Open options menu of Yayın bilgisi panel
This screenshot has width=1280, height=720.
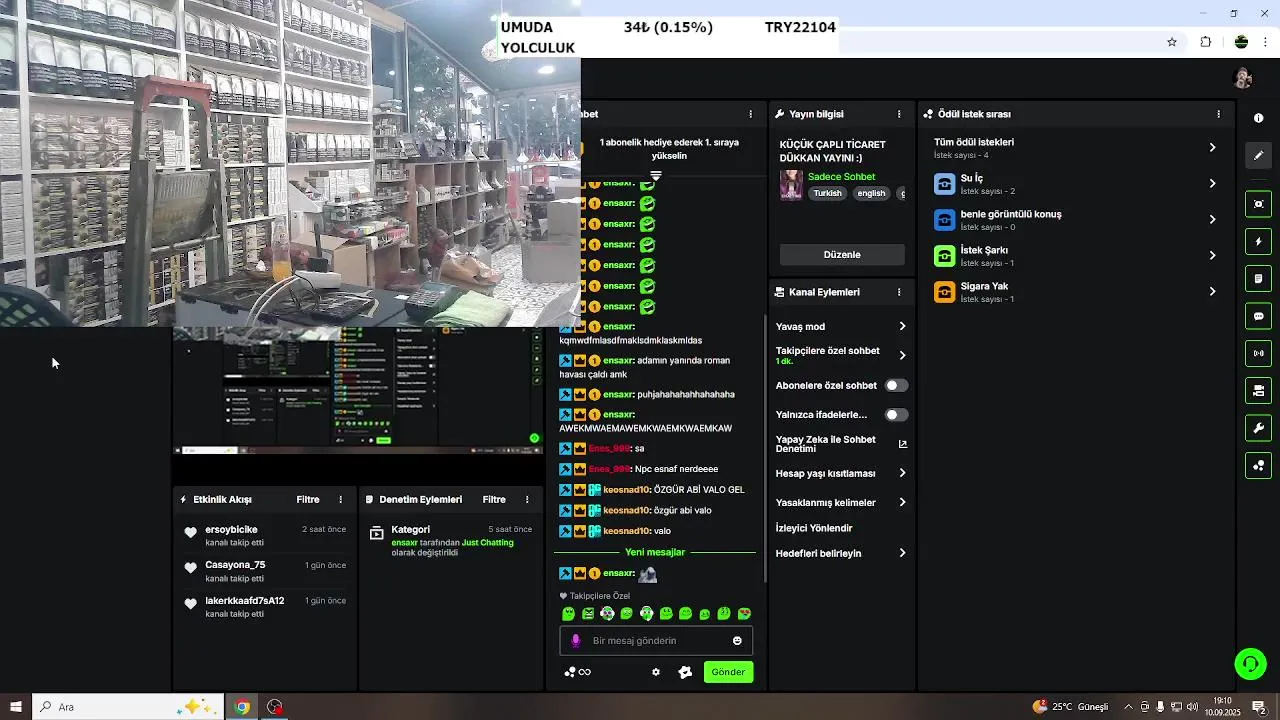899,114
